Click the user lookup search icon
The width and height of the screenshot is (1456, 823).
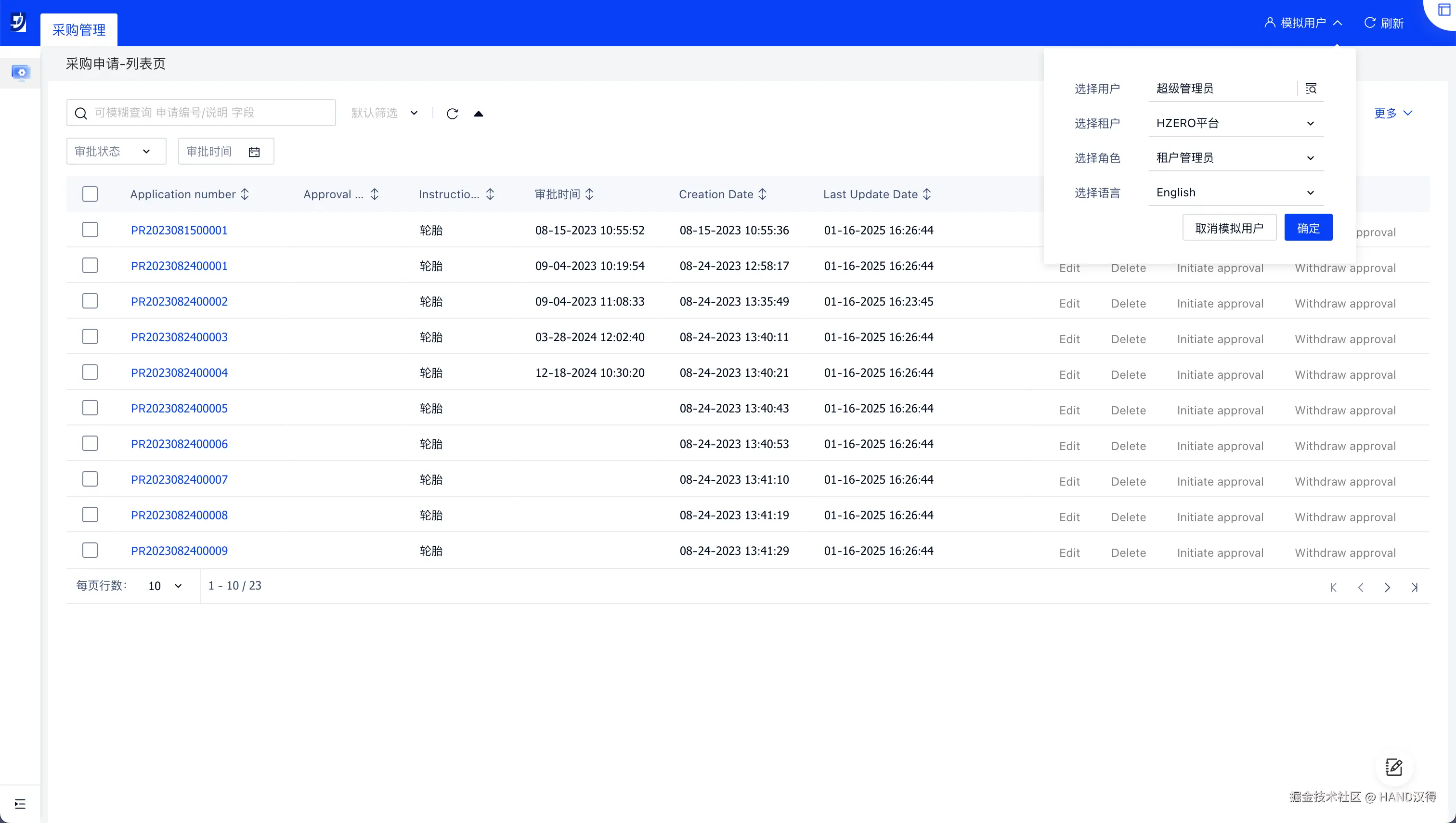1310,89
